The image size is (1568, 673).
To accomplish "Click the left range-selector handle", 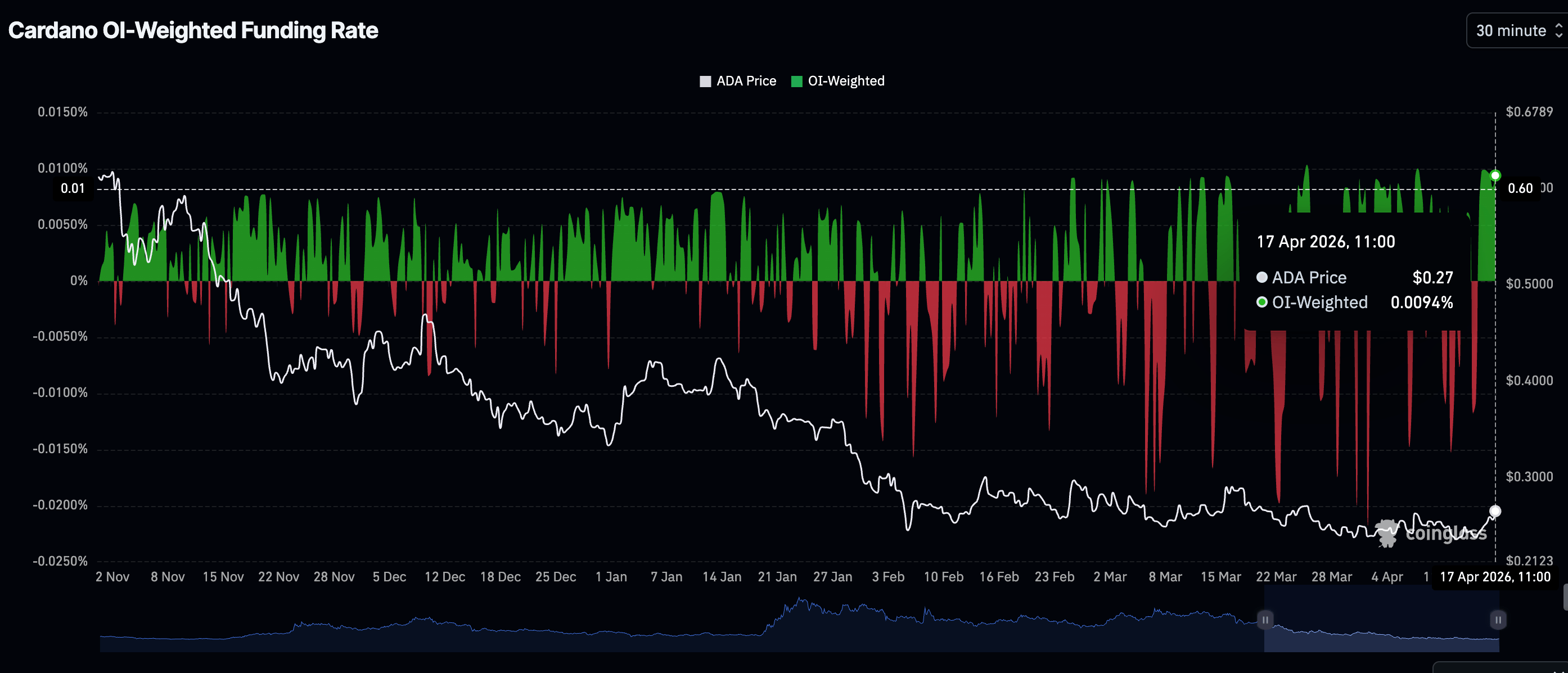I will 1265,620.
